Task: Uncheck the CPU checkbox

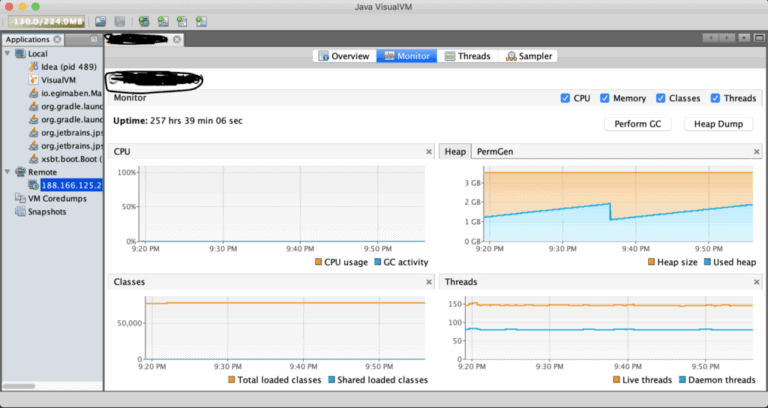Action: point(566,98)
